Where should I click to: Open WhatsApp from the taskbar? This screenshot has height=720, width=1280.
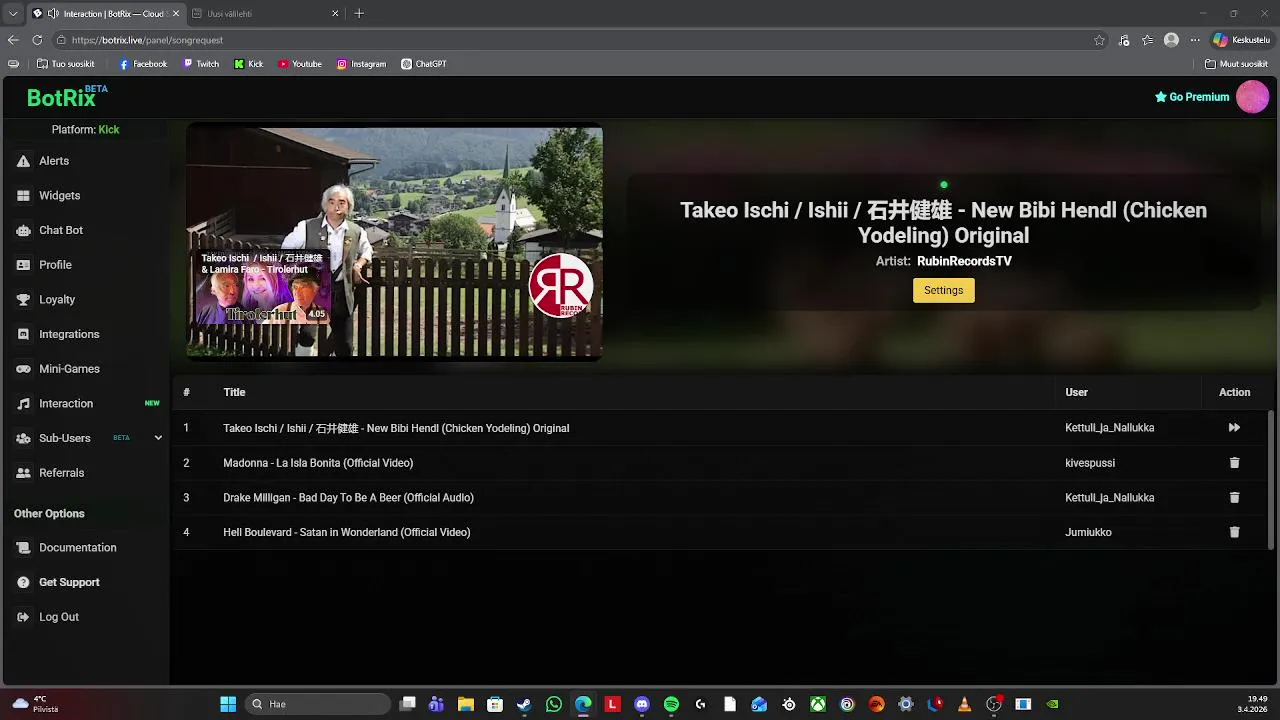point(554,704)
